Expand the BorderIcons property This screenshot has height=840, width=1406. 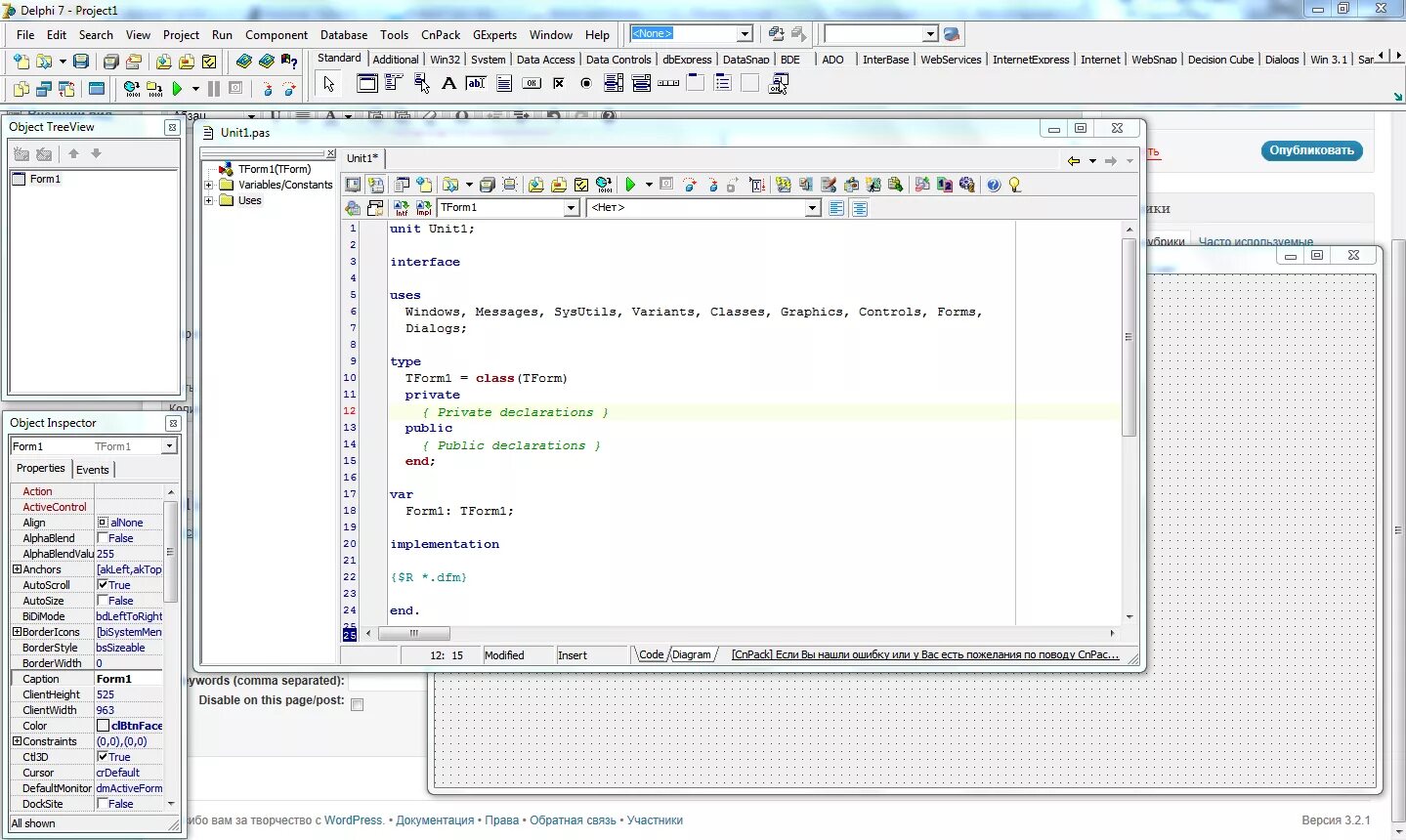point(17,632)
